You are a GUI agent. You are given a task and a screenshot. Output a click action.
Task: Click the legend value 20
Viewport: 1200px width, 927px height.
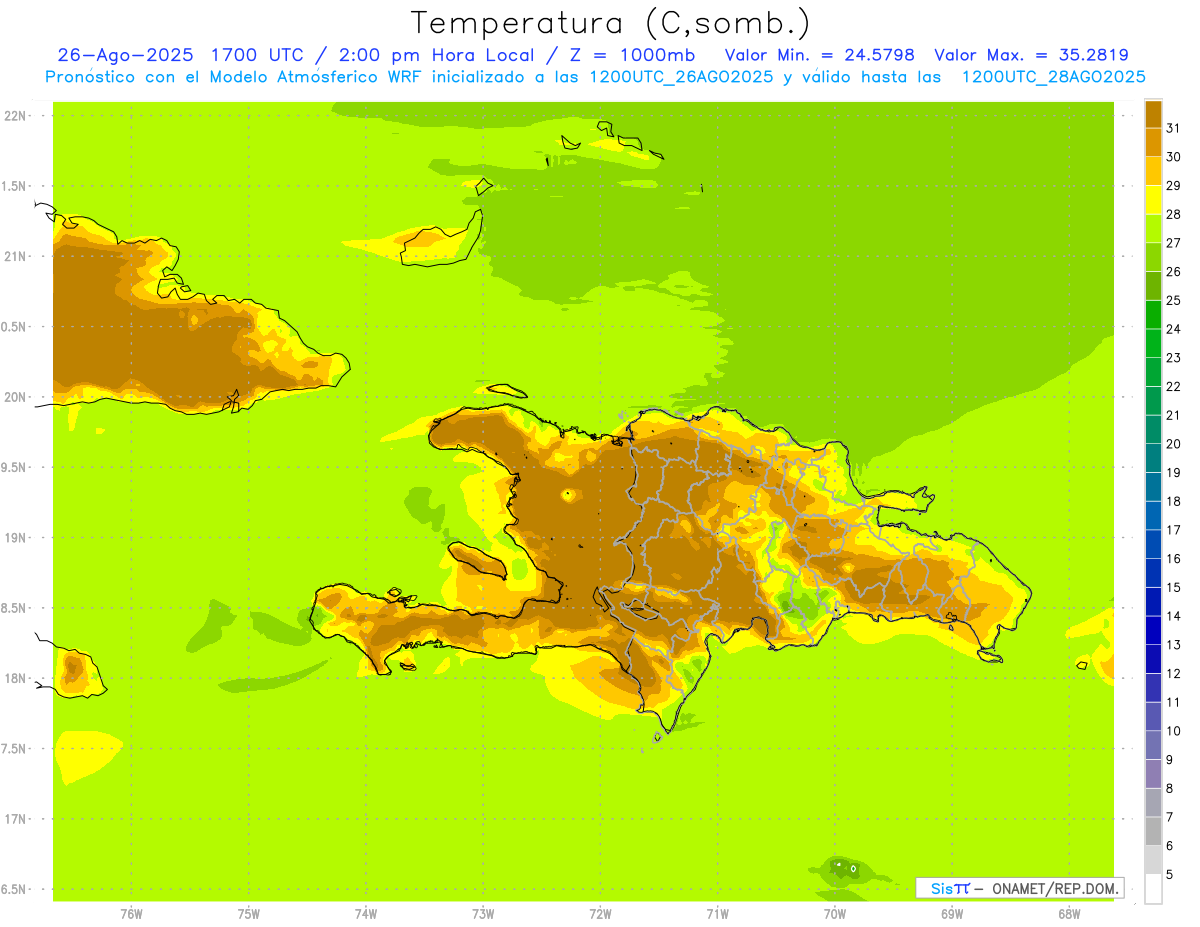(1174, 444)
